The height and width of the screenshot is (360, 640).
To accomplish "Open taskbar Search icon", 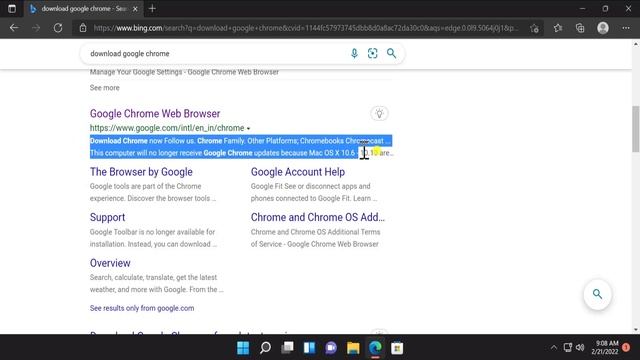I will tap(265, 348).
